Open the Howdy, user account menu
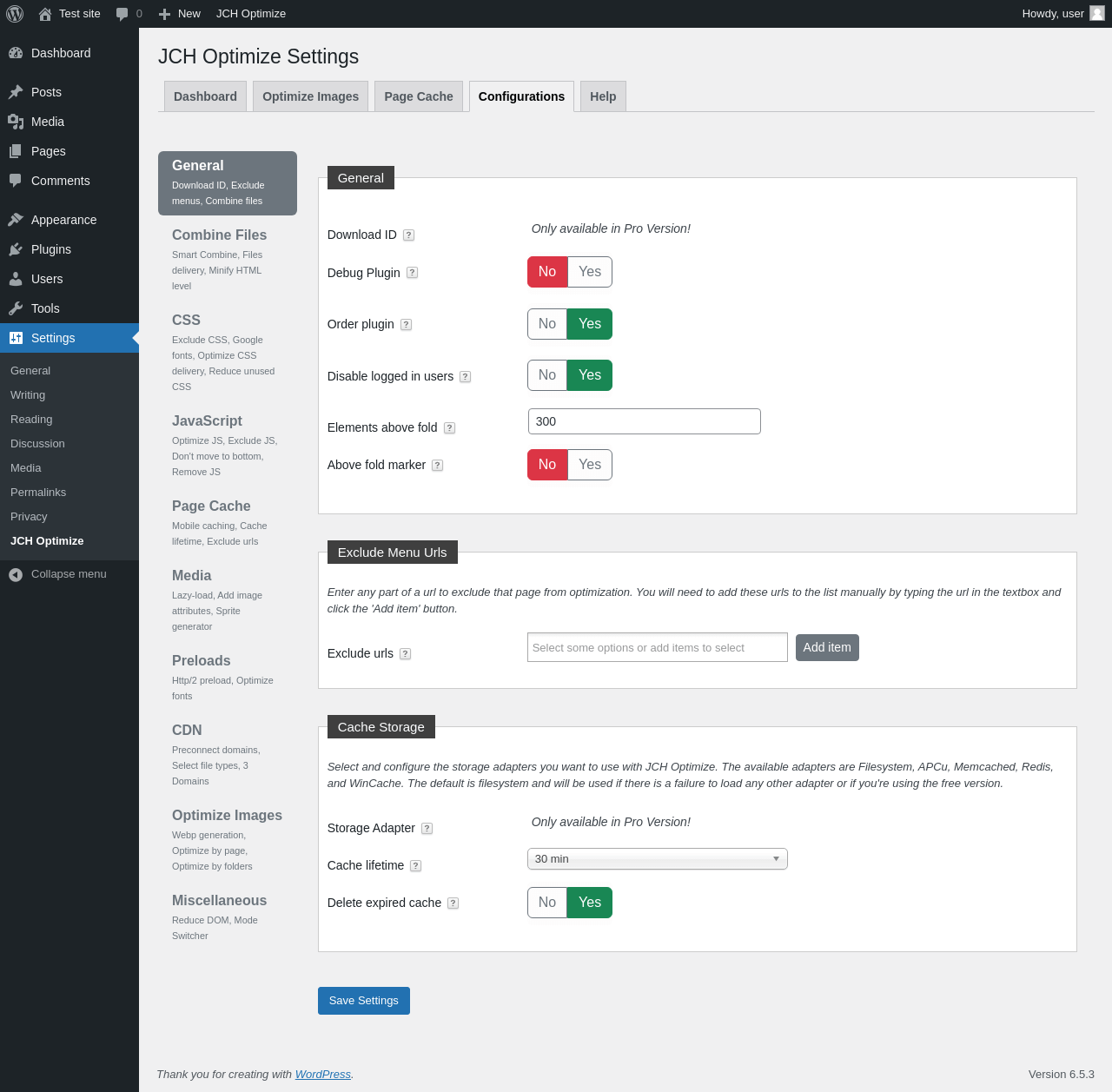 [x=1063, y=14]
